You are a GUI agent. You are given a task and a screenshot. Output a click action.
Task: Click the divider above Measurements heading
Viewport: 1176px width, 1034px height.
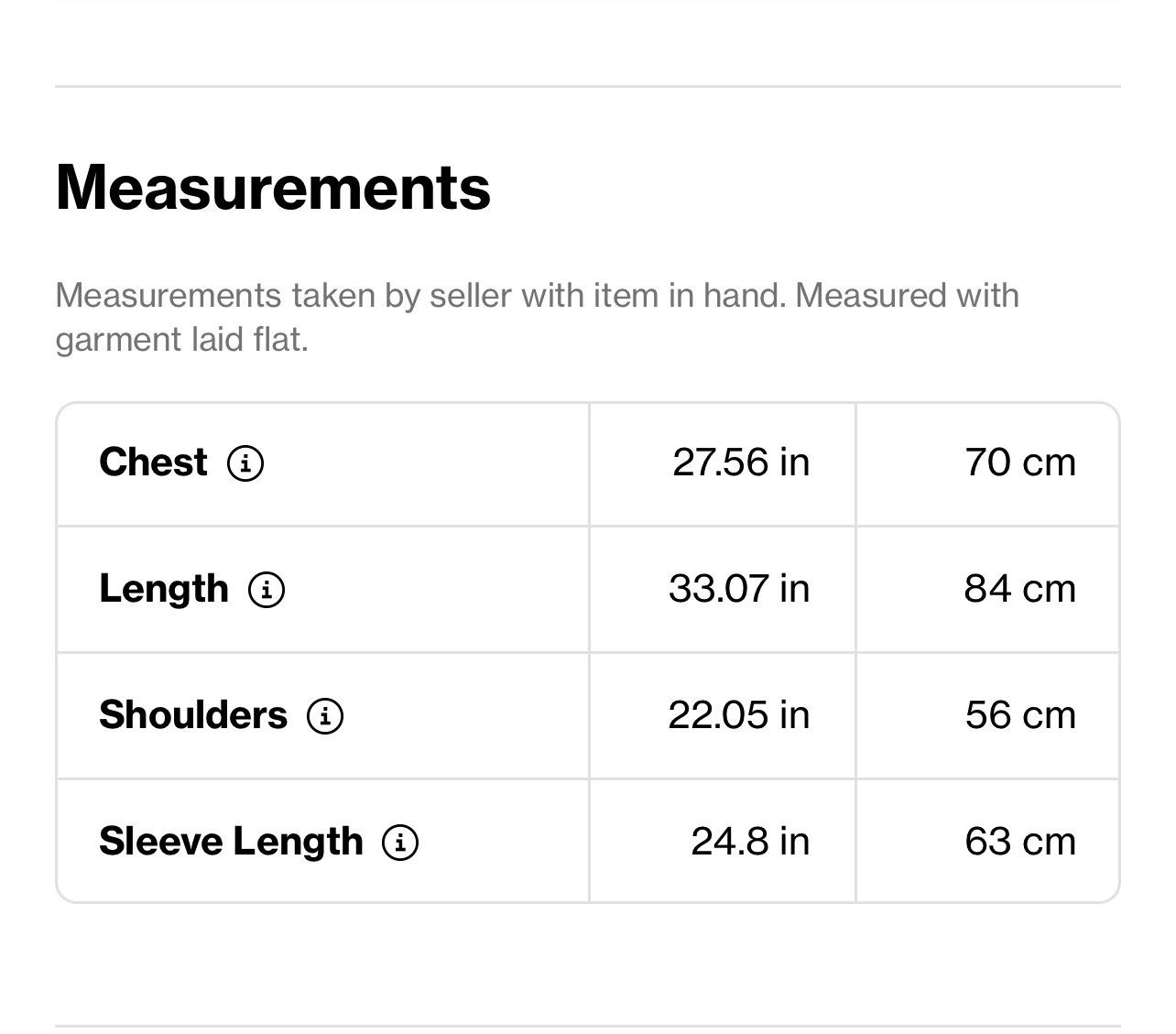[x=588, y=87]
